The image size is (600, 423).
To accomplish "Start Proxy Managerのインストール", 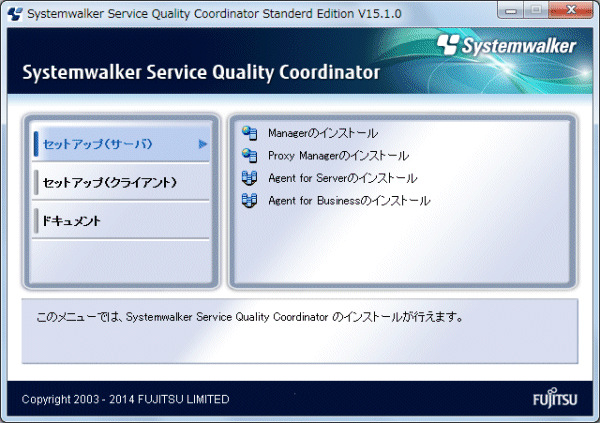I will point(338,156).
